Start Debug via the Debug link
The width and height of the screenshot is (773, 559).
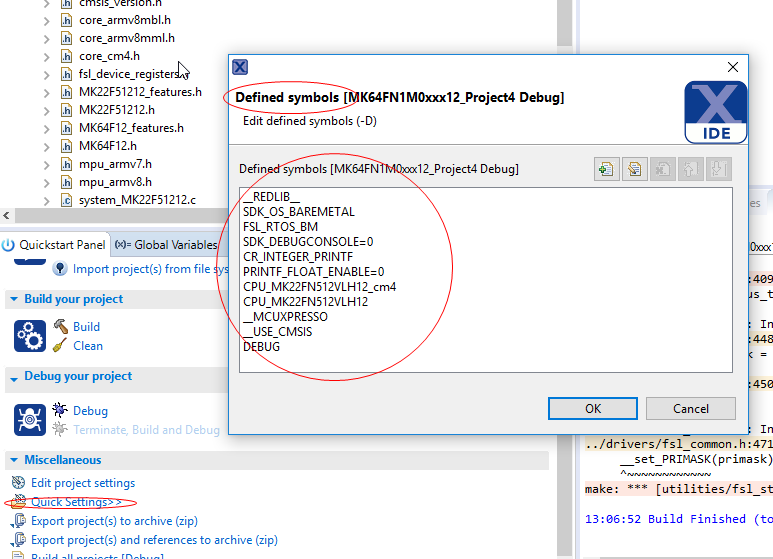[90, 411]
